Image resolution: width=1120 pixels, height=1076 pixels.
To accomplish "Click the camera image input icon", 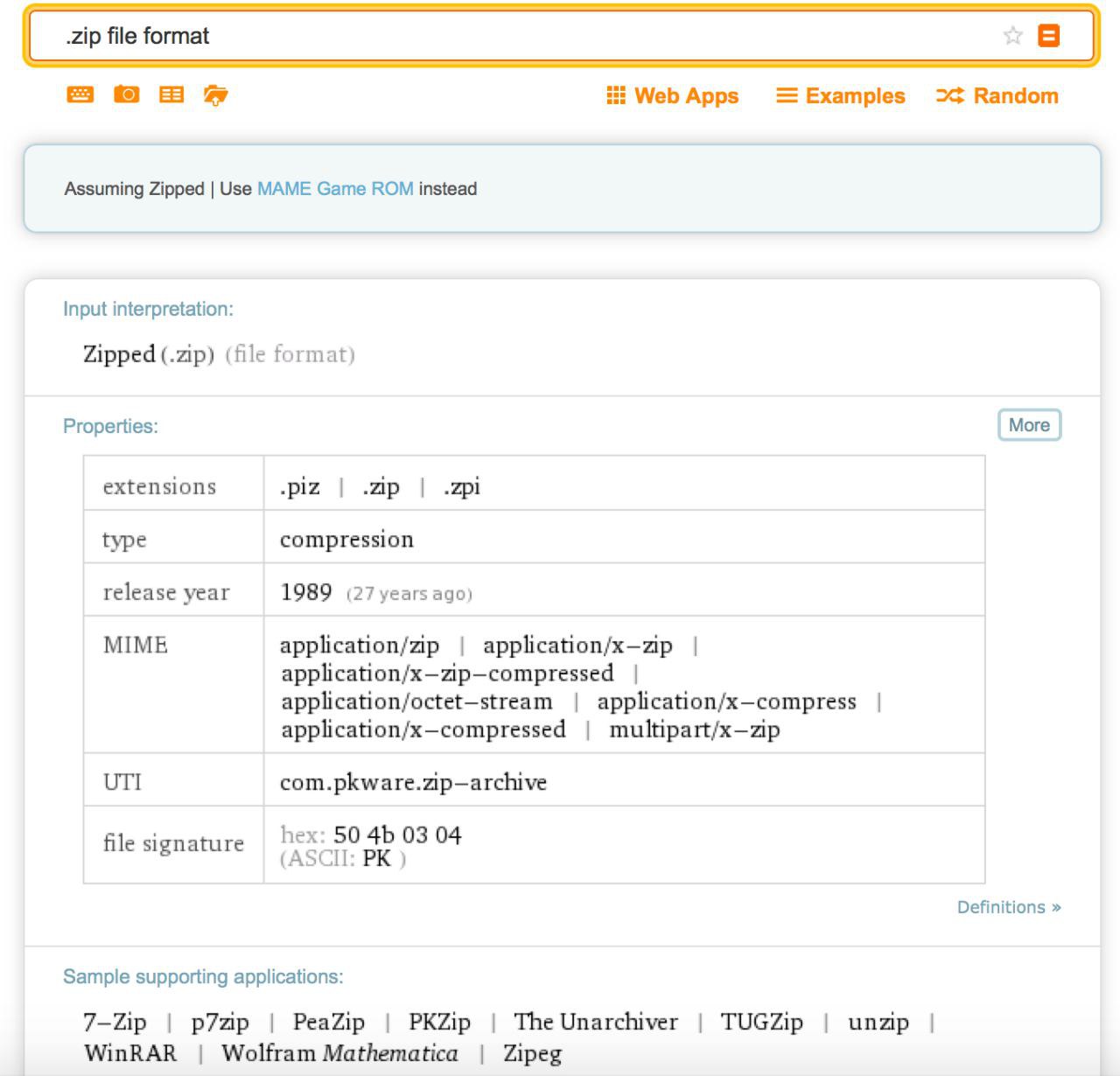I will pyautogui.click(x=126, y=94).
